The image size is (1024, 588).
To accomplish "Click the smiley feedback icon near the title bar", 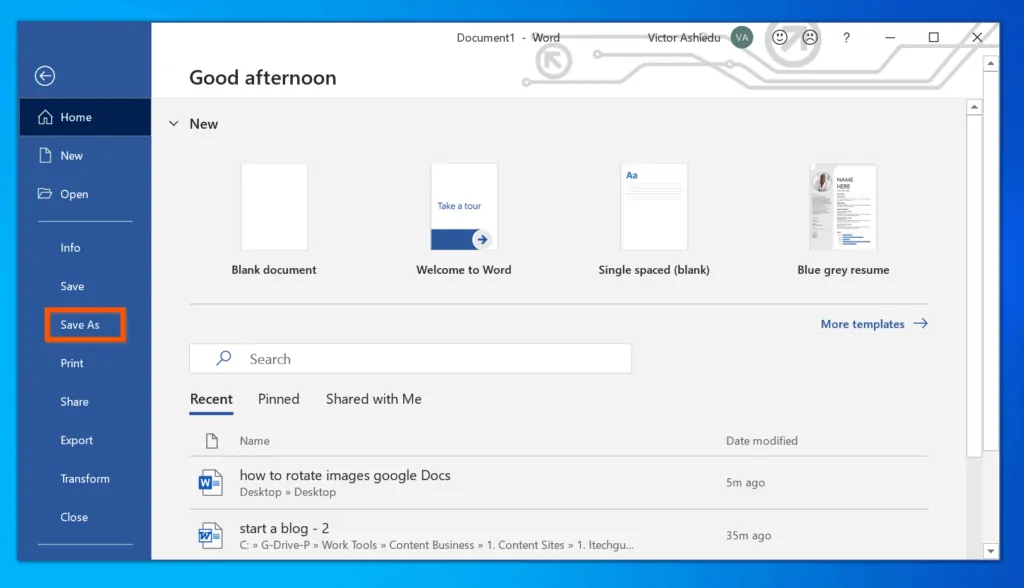I will point(779,38).
